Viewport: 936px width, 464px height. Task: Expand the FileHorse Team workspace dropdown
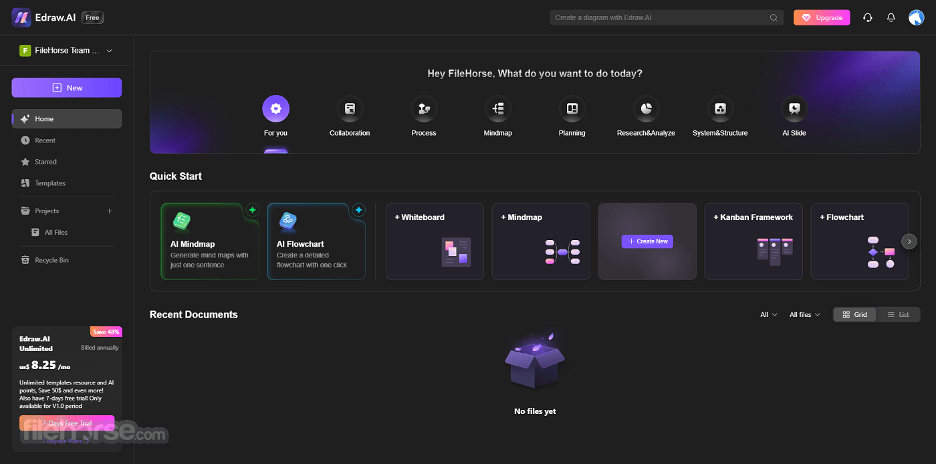109,51
